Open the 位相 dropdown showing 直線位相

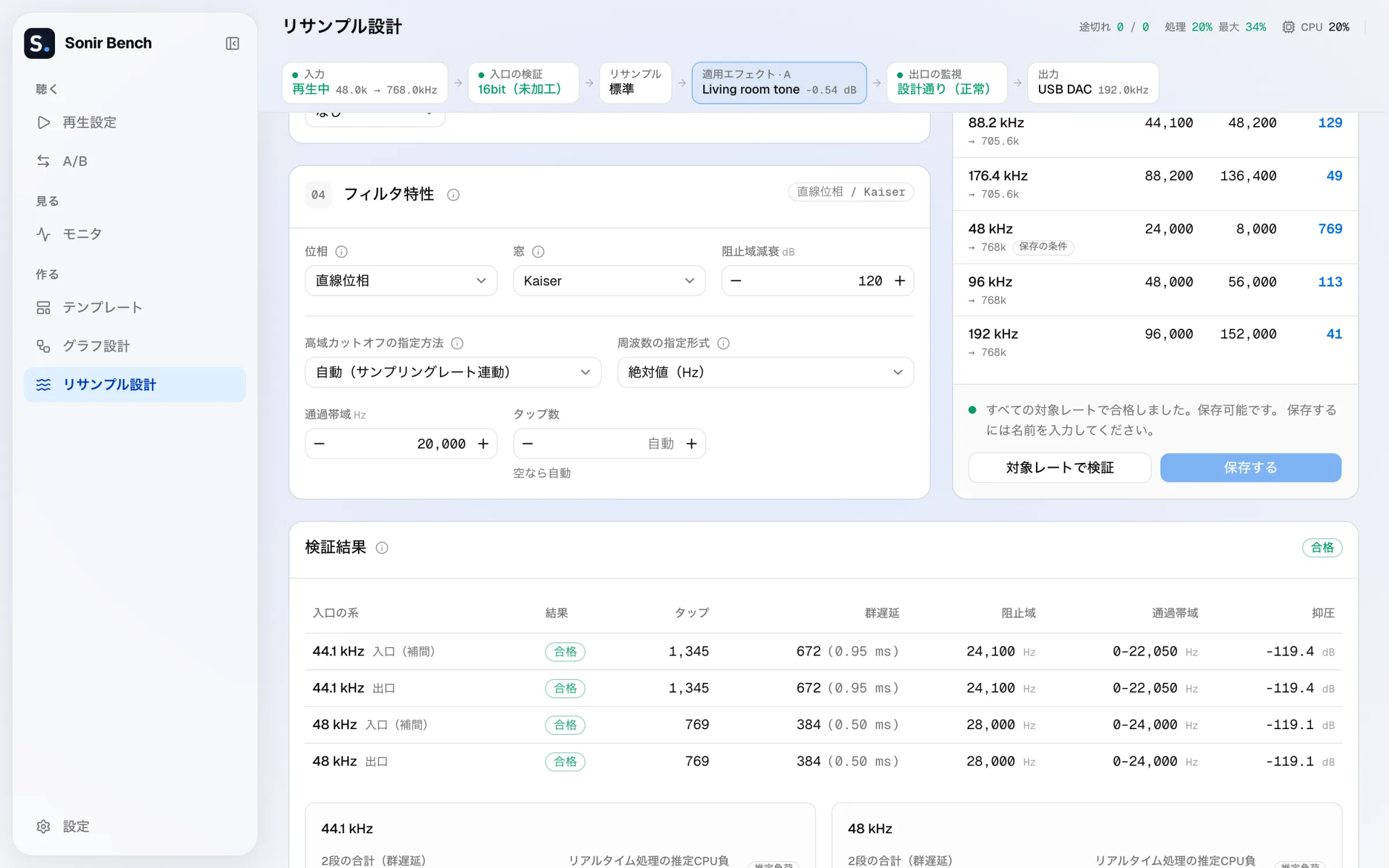[x=401, y=281]
